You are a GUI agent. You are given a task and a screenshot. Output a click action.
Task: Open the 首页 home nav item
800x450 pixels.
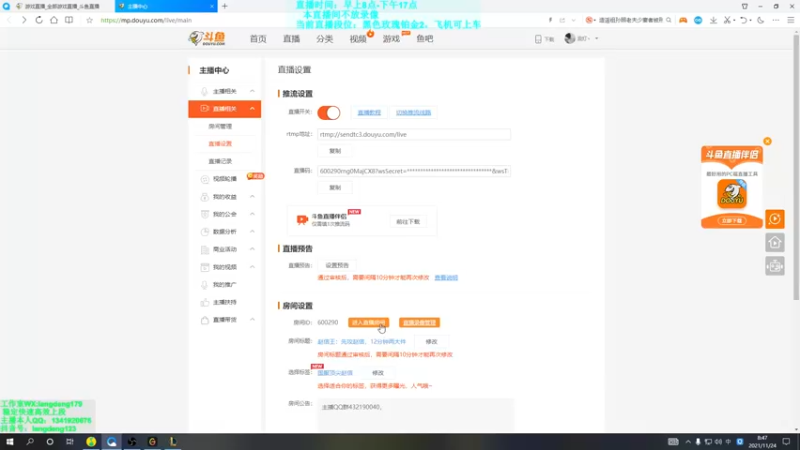[x=258, y=39]
